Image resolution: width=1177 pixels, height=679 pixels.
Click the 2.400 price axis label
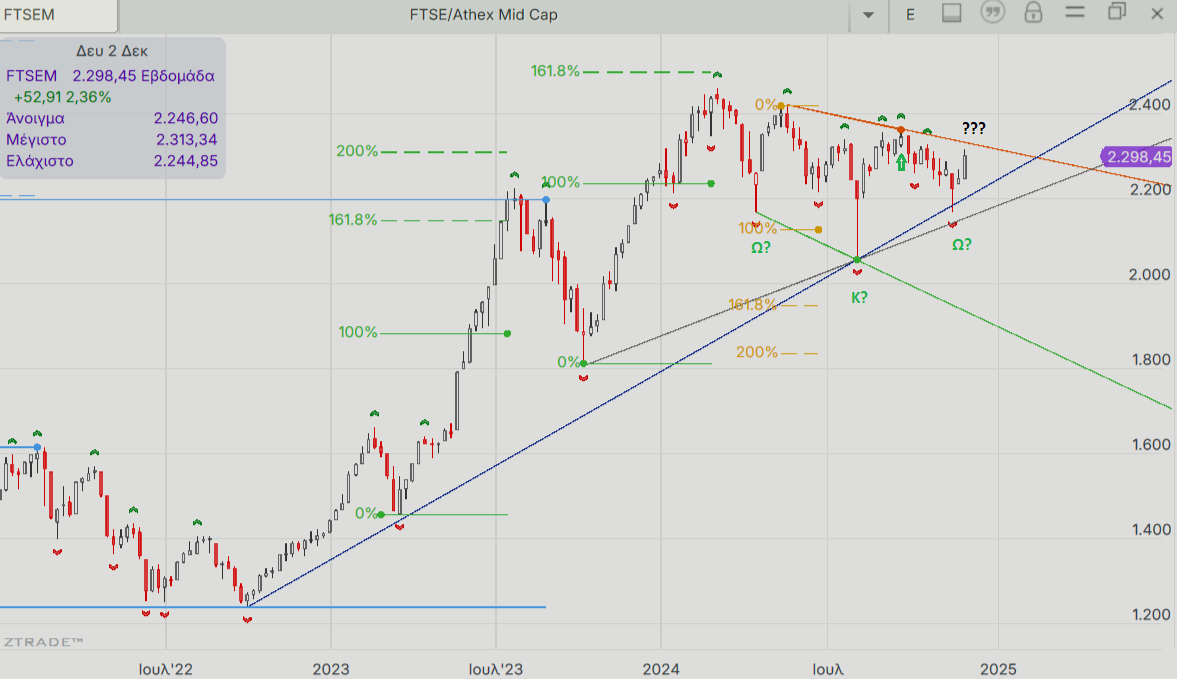[x=1150, y=104]
